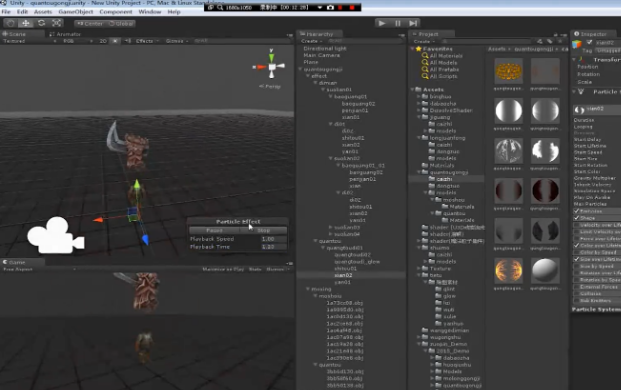Select the orange flame sphere material thumbnail
Image resolution: width=621 pixels, height=390 pixels.
coord(509,270)
